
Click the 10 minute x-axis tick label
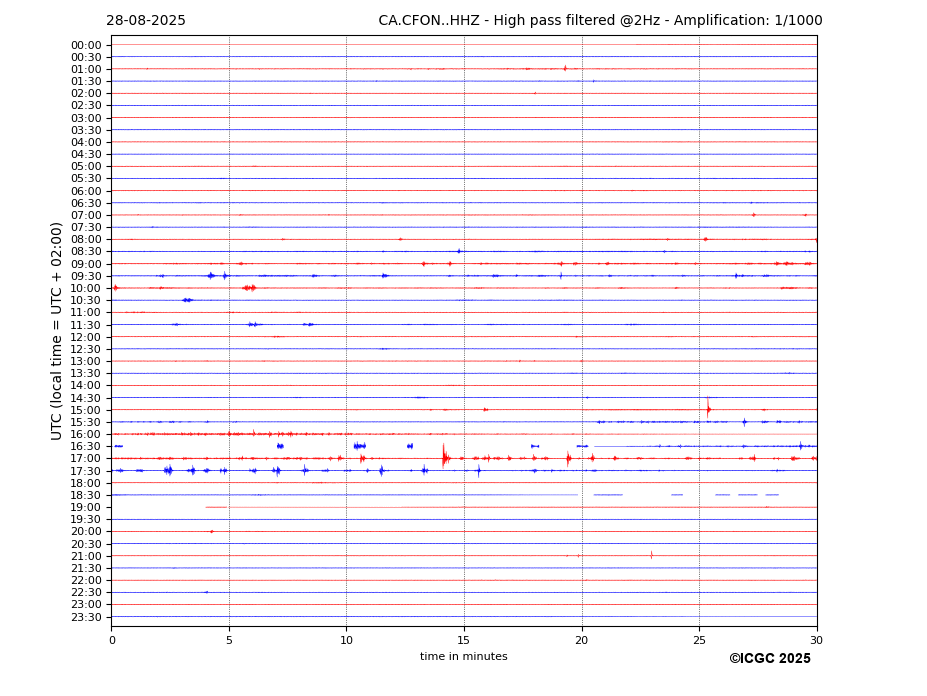[346, 640]
